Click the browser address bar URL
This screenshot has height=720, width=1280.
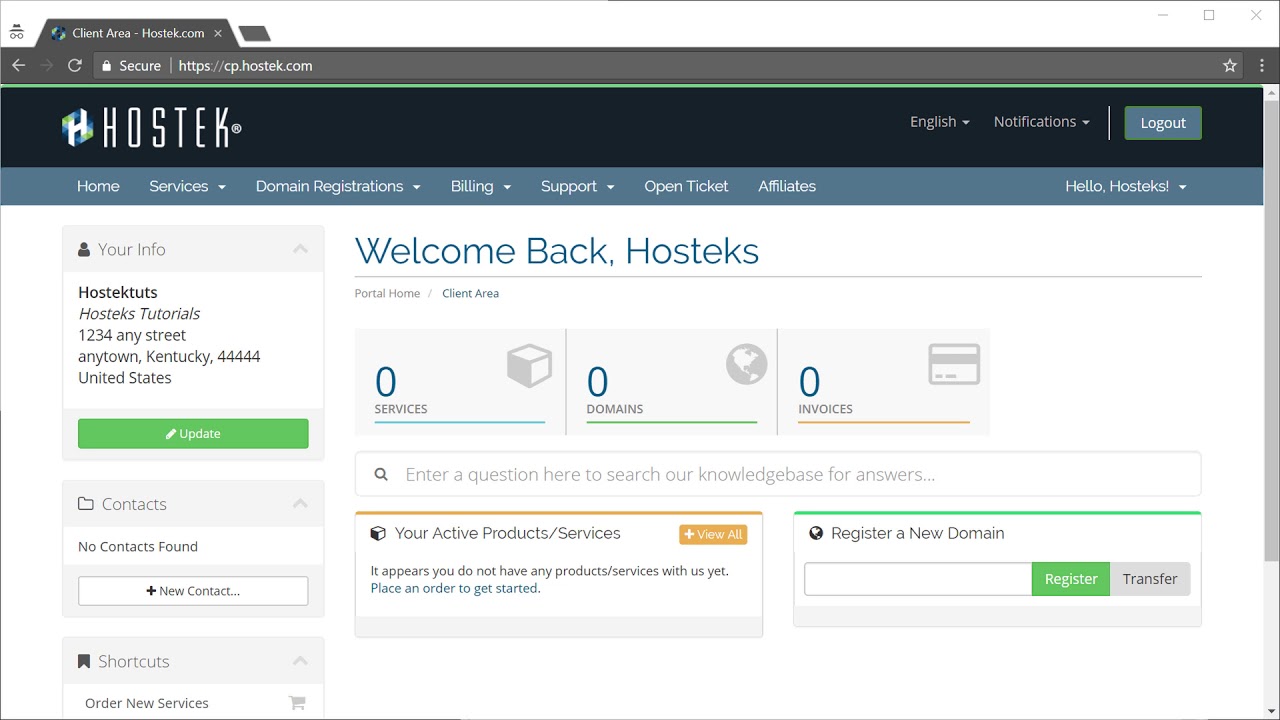pyautogui.click(x=245, y=66)
